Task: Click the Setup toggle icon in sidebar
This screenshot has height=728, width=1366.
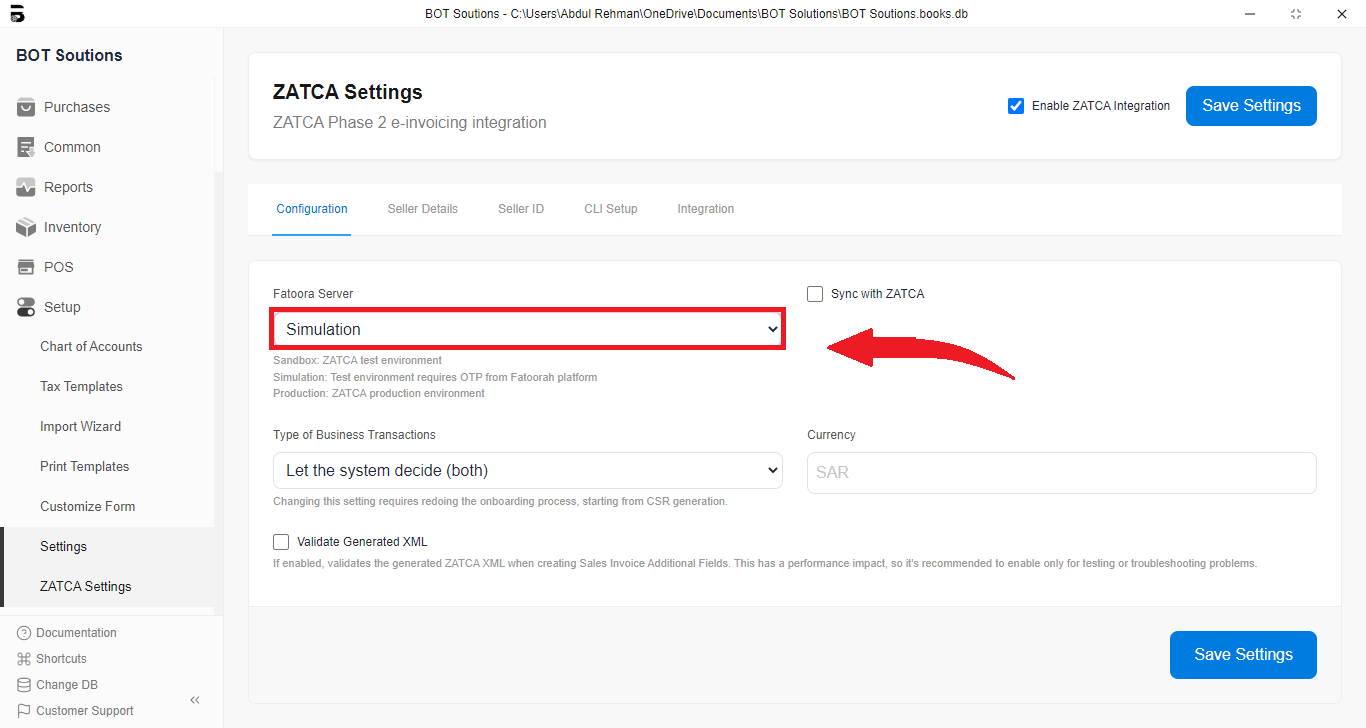Action: [26, 307]
